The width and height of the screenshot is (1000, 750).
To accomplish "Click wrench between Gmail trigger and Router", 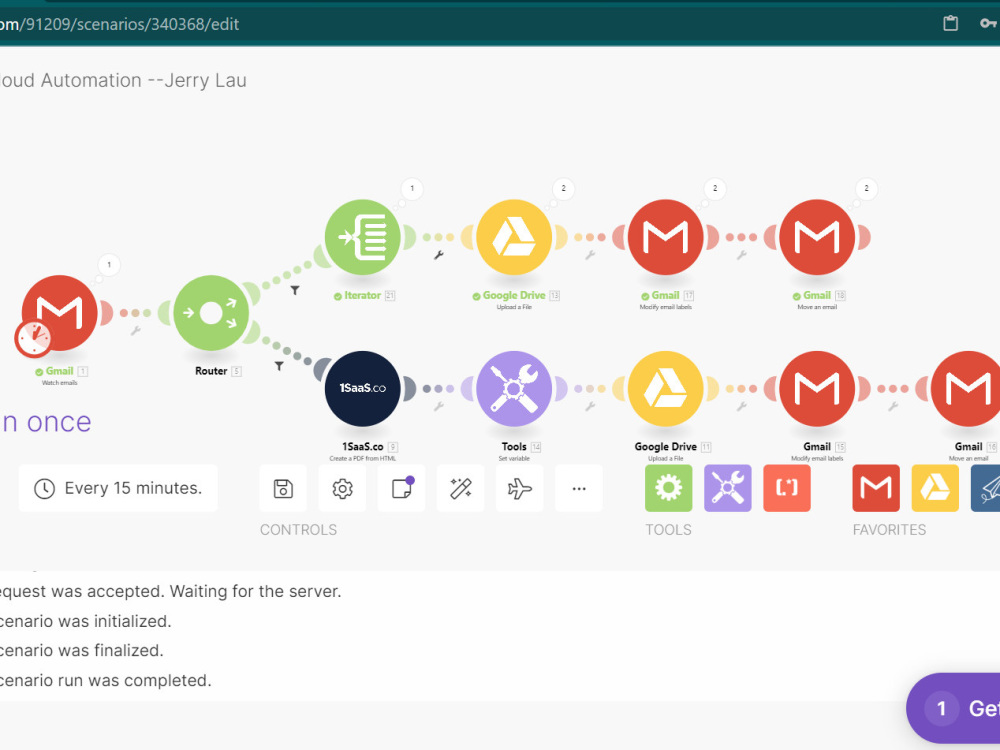I will coord(135,330).
